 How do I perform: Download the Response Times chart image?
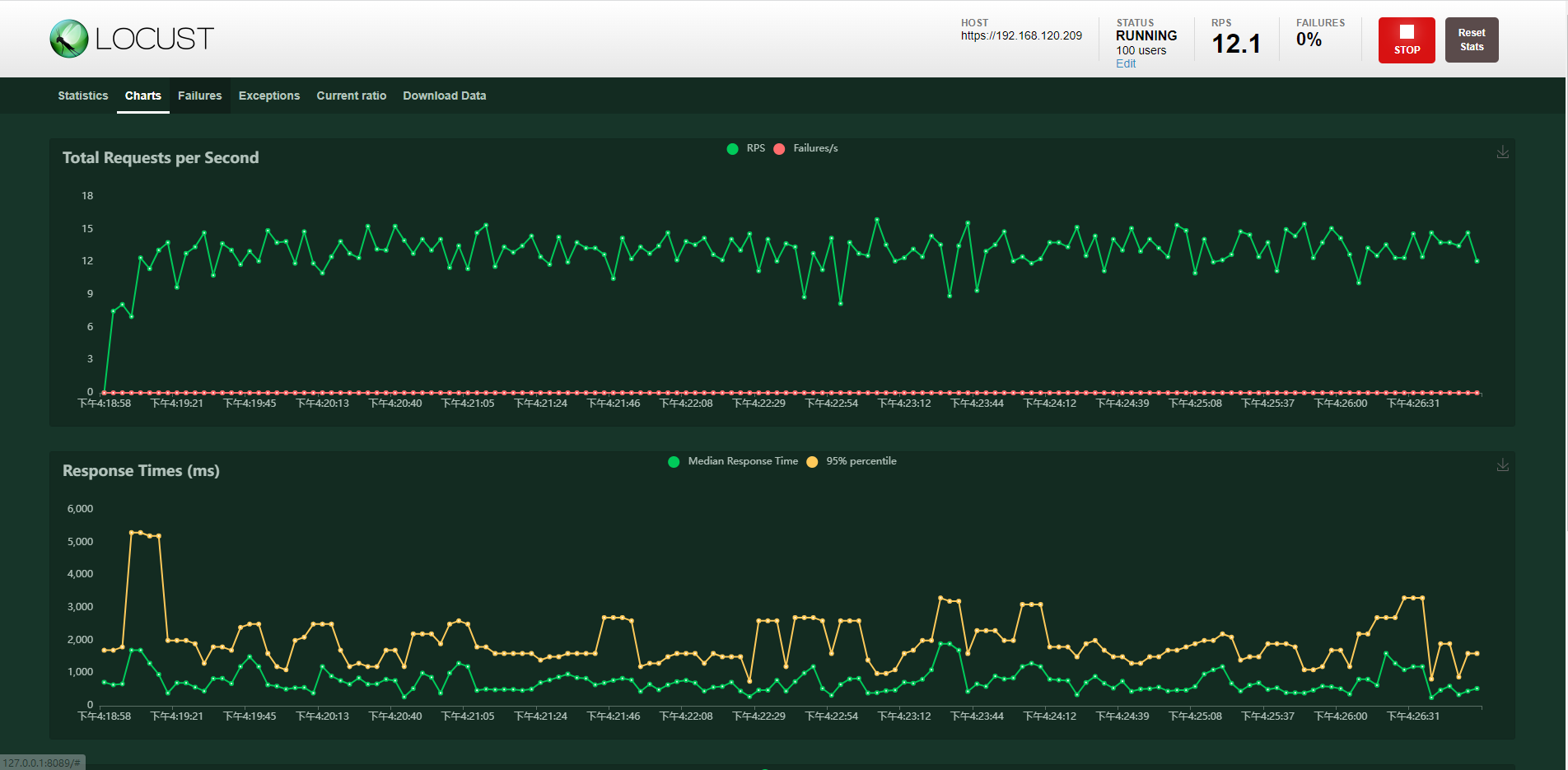(x=1503, y=465)
